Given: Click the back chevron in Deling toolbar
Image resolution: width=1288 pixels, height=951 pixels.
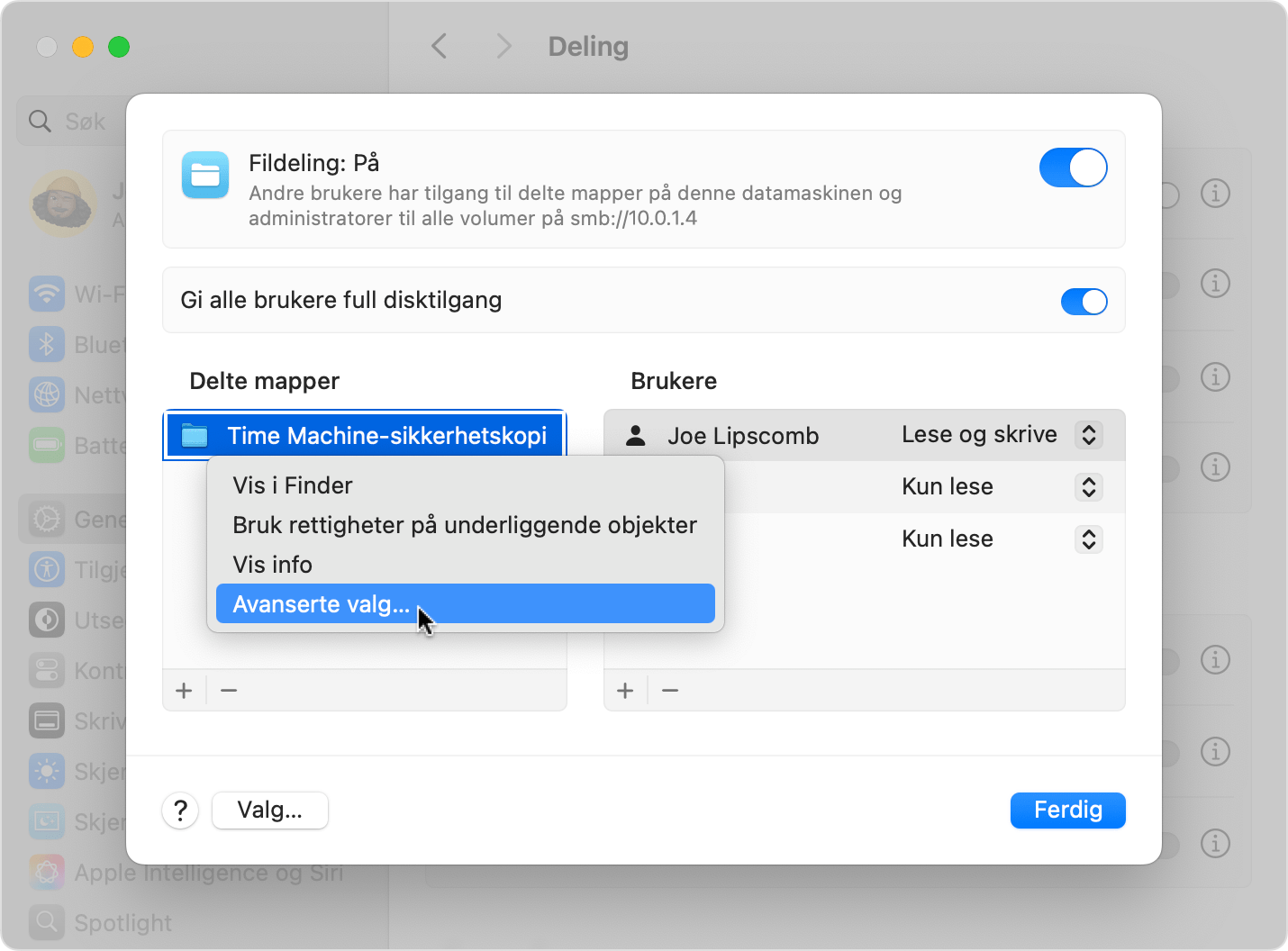Looking at the screenshot, I should pos(440,46).
